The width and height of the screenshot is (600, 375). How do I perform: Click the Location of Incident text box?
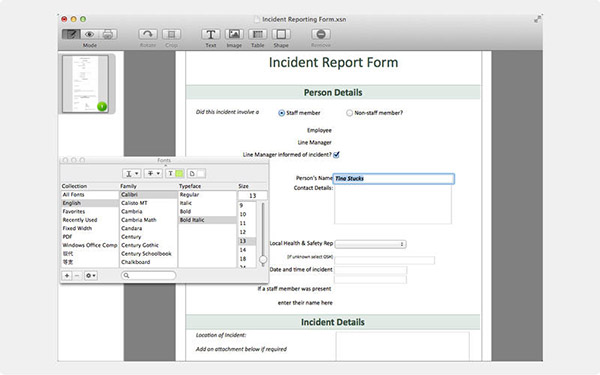403,346
